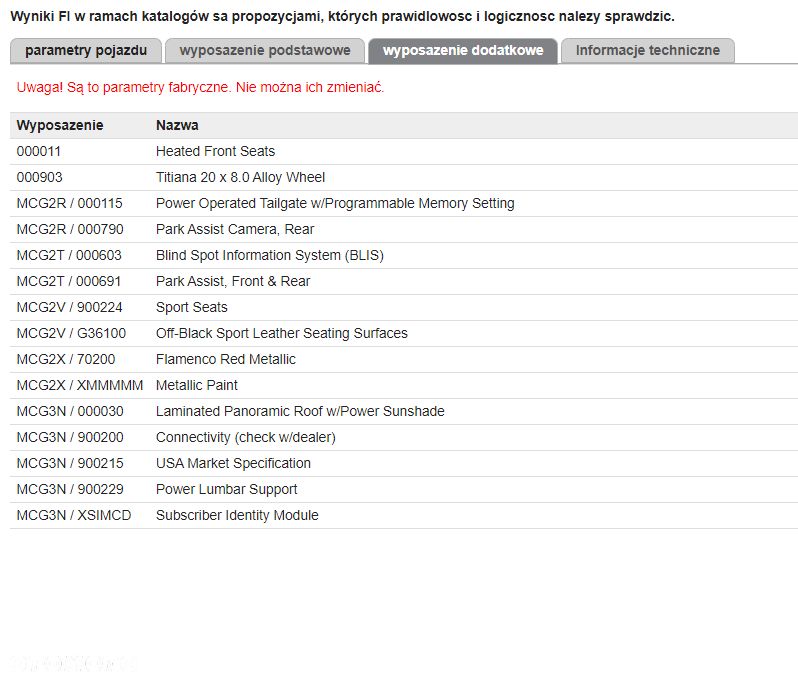Click the Sport Seats entry
This screenshot has width=798, height=682.
coord(191,307)
